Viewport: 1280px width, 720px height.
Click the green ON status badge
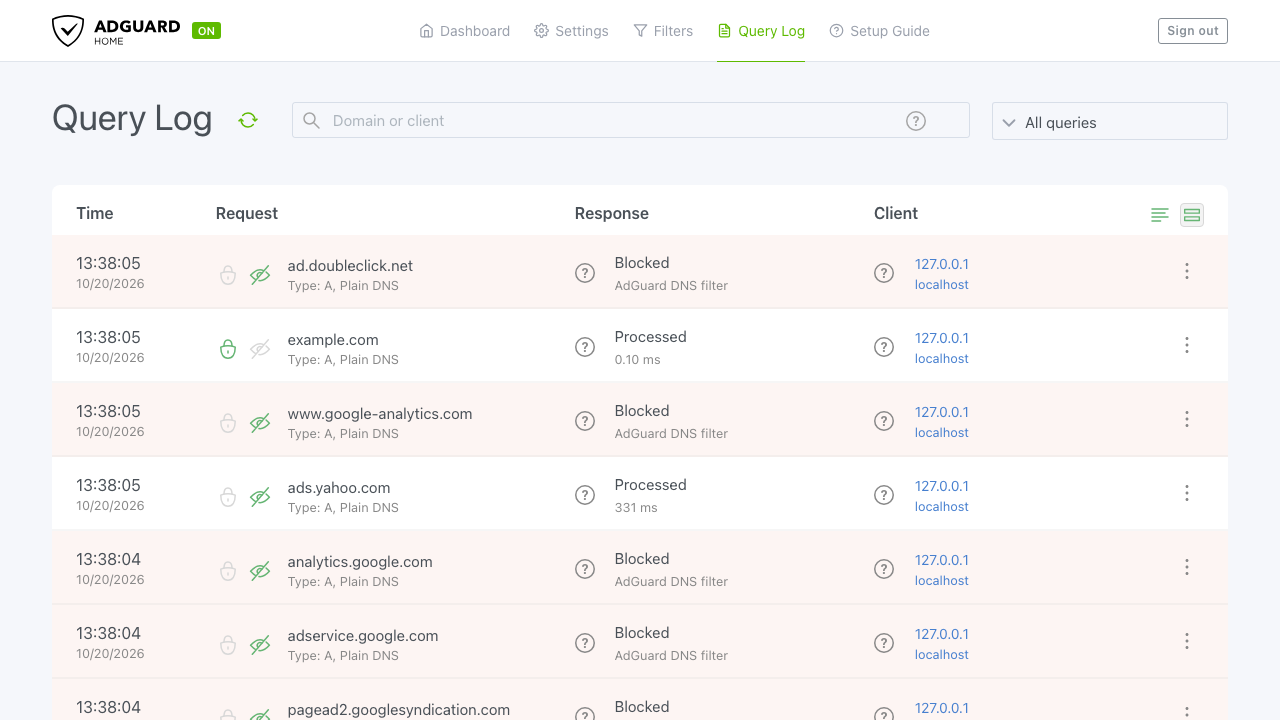[x=206, y=31]
